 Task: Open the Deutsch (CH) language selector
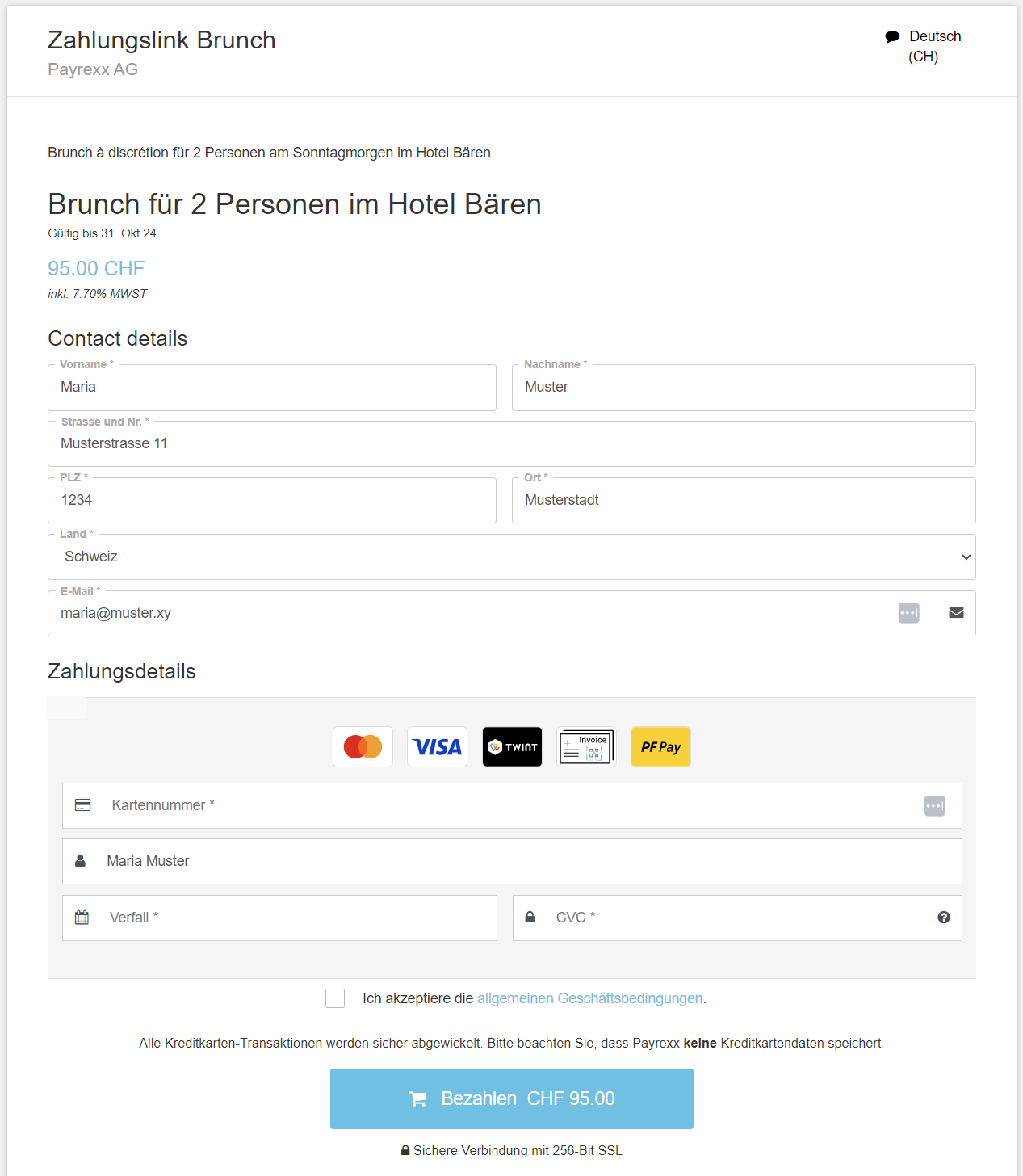[x=923, y=46]
